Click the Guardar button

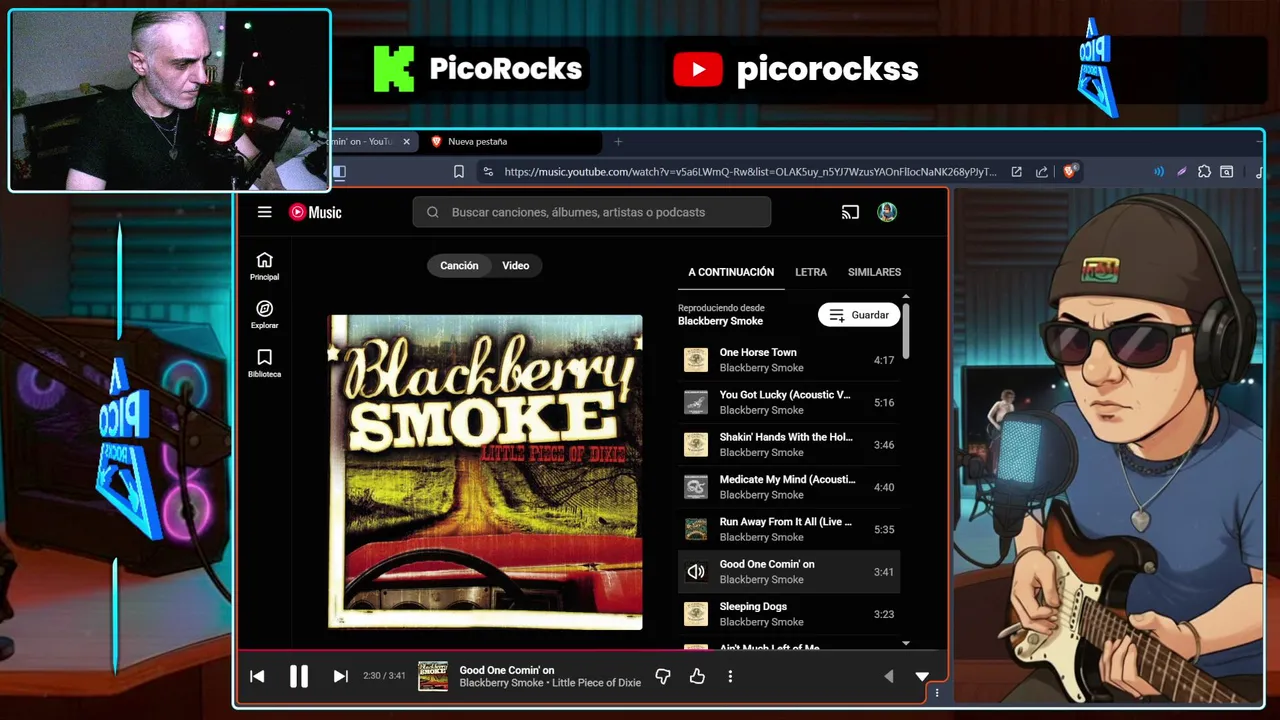coord(859,315)
